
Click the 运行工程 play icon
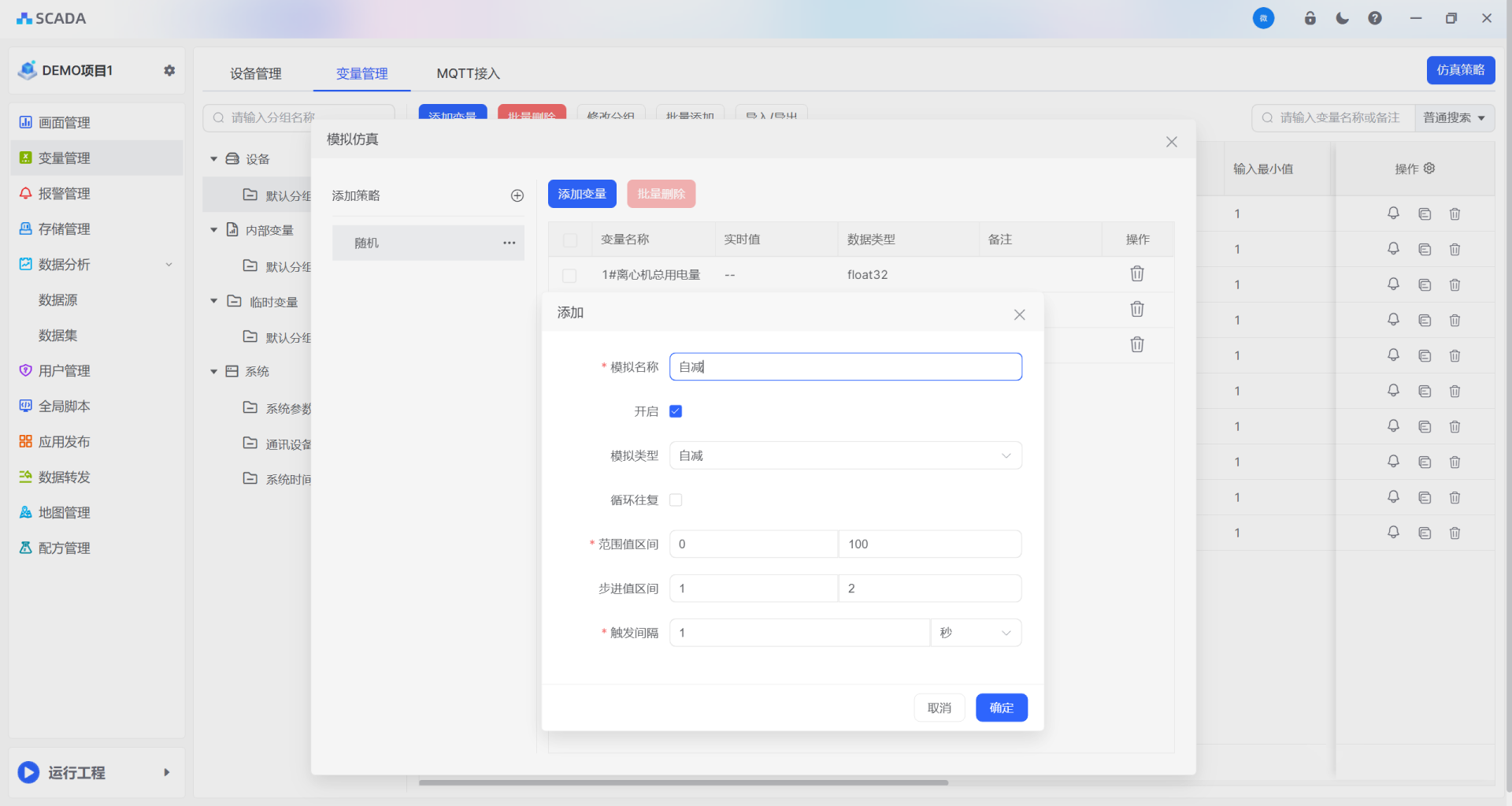pos(28,772)
